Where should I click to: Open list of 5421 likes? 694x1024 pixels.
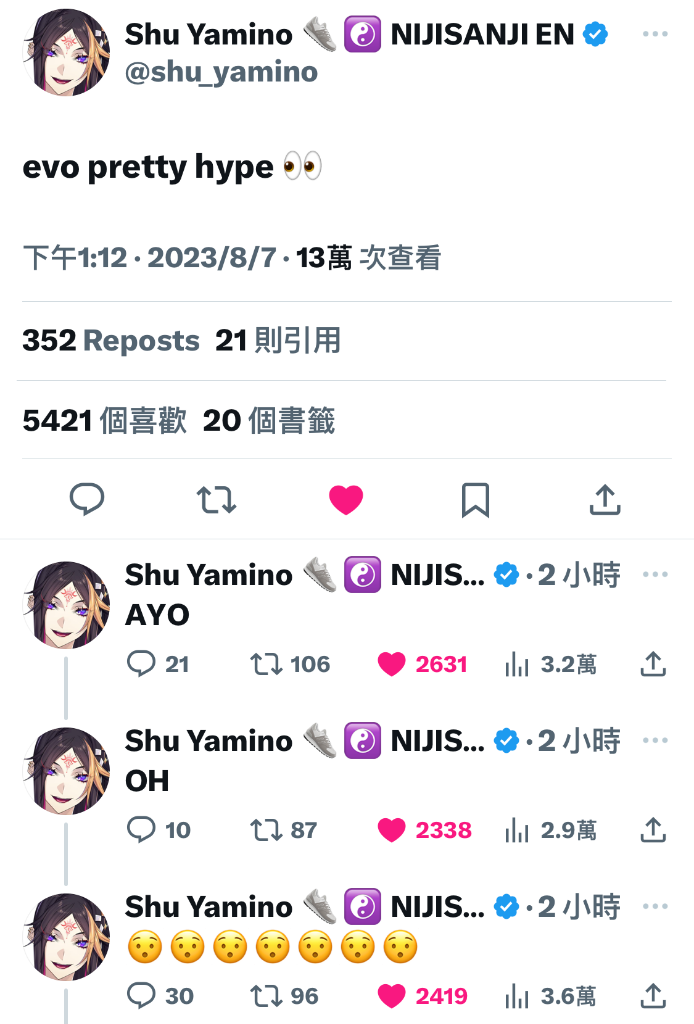[x=104, y=420]
